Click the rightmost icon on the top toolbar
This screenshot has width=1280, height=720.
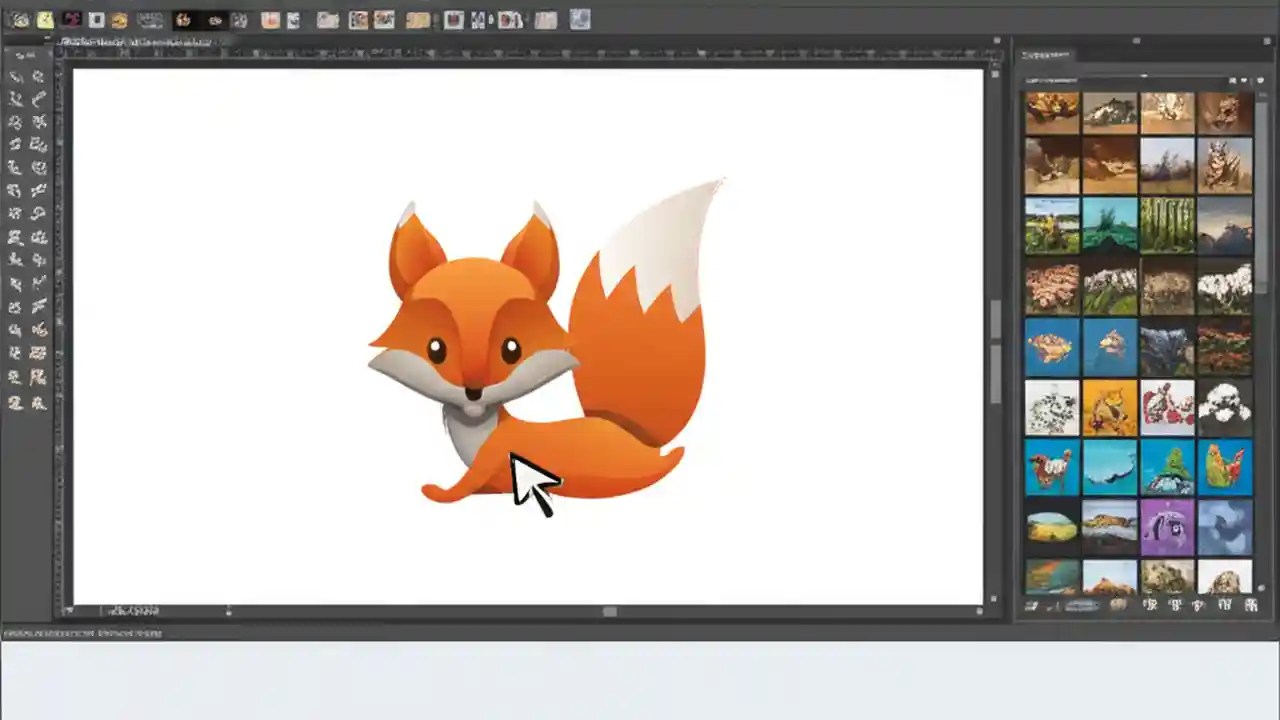point(580,19)
